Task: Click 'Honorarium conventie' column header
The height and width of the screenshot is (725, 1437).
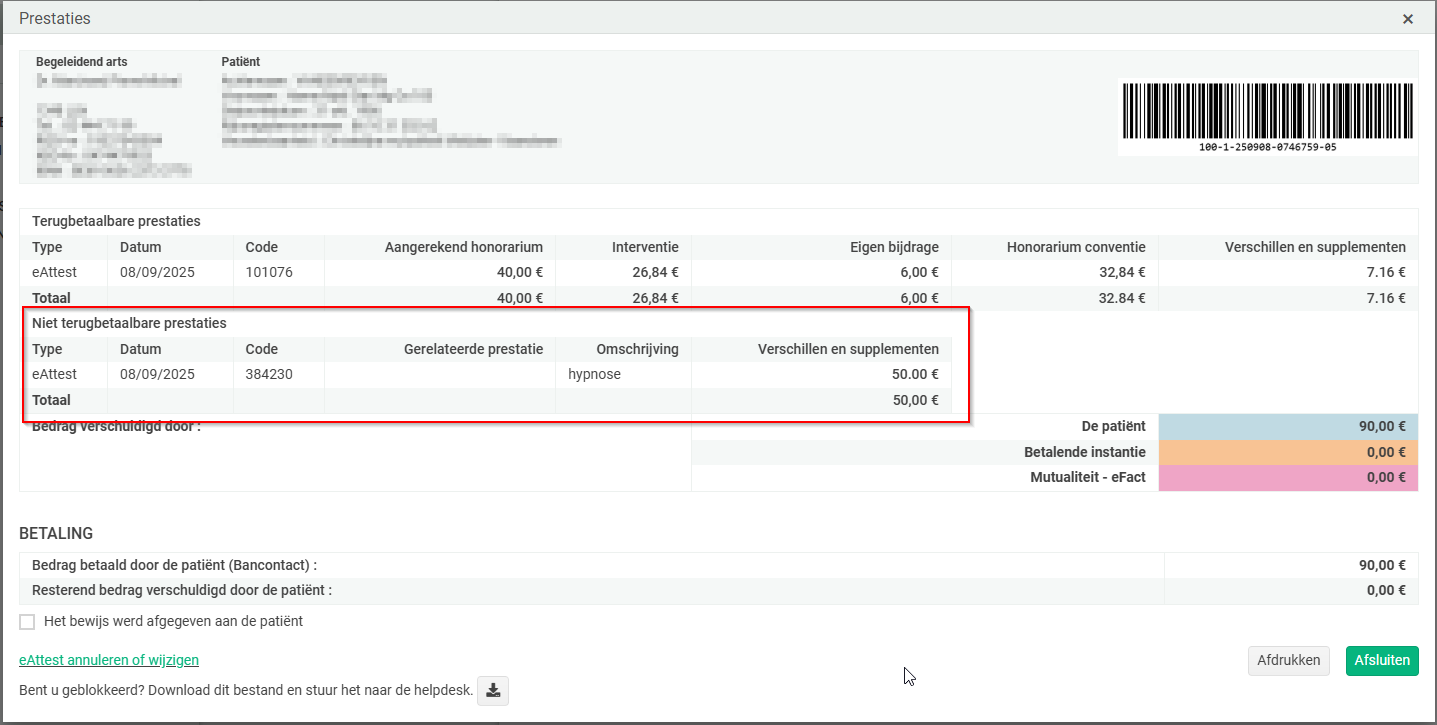Action: (x=1076, y=247)
